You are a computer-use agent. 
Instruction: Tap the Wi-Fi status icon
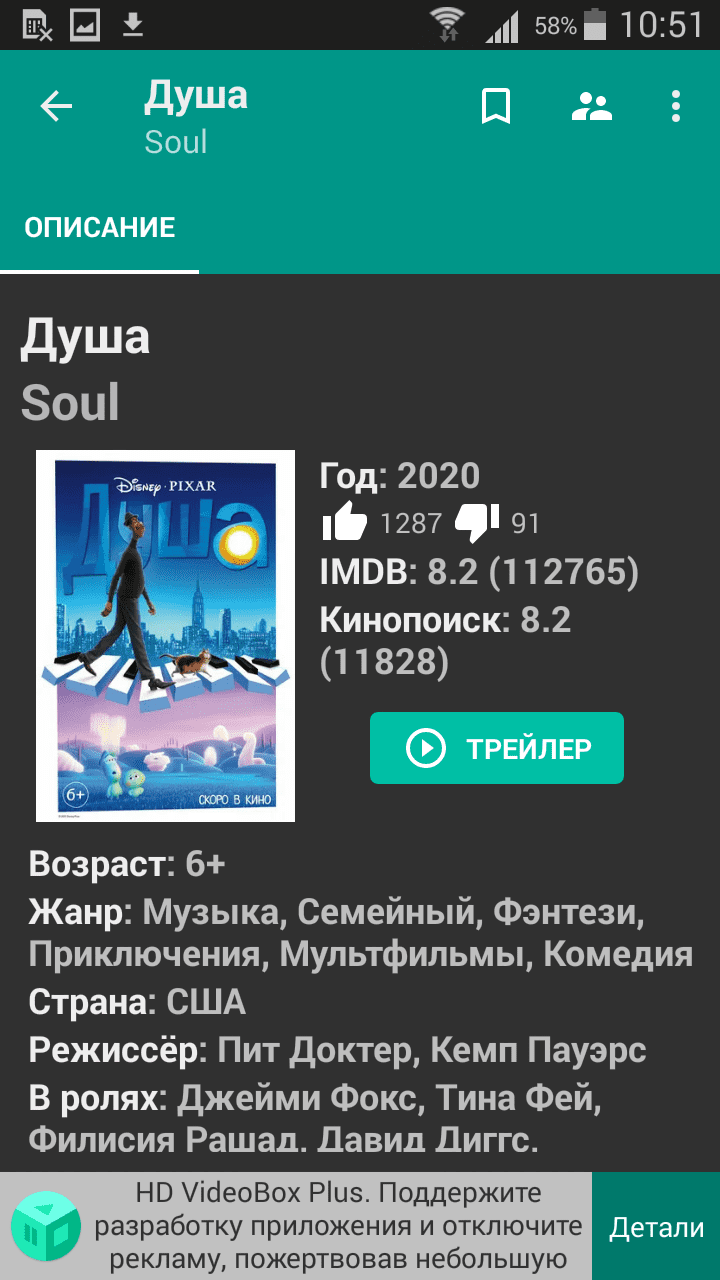pos(450,25)
